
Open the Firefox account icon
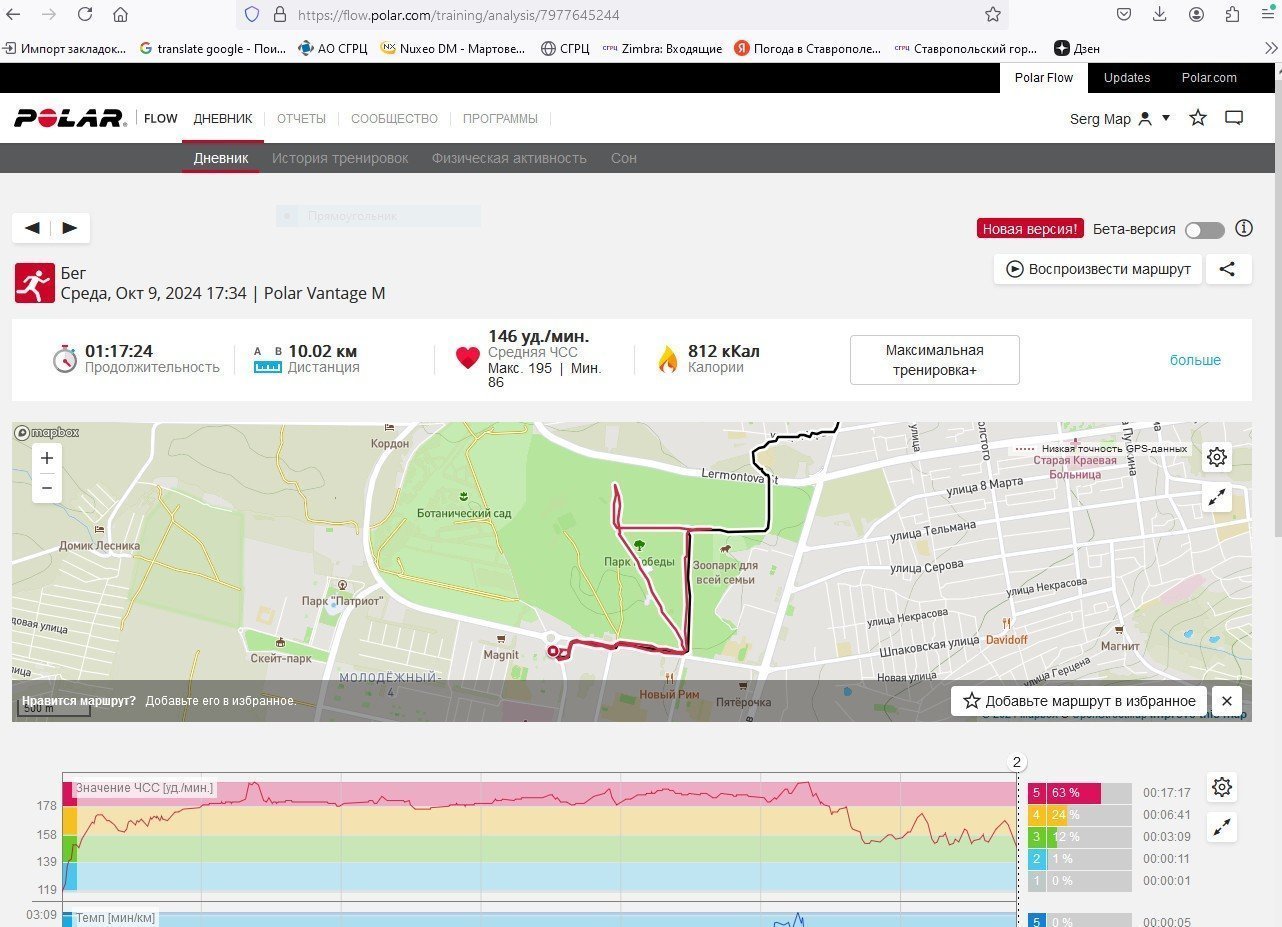[x=1196, y=14]
